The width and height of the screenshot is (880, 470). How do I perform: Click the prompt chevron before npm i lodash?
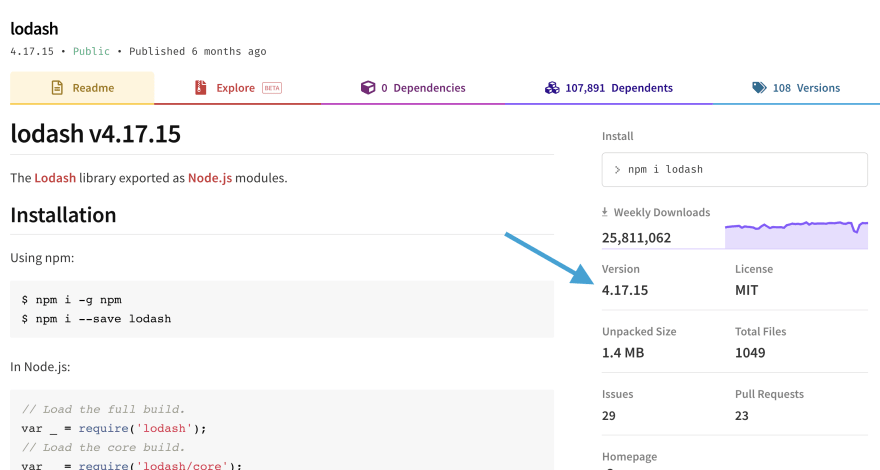coord(617,170)
